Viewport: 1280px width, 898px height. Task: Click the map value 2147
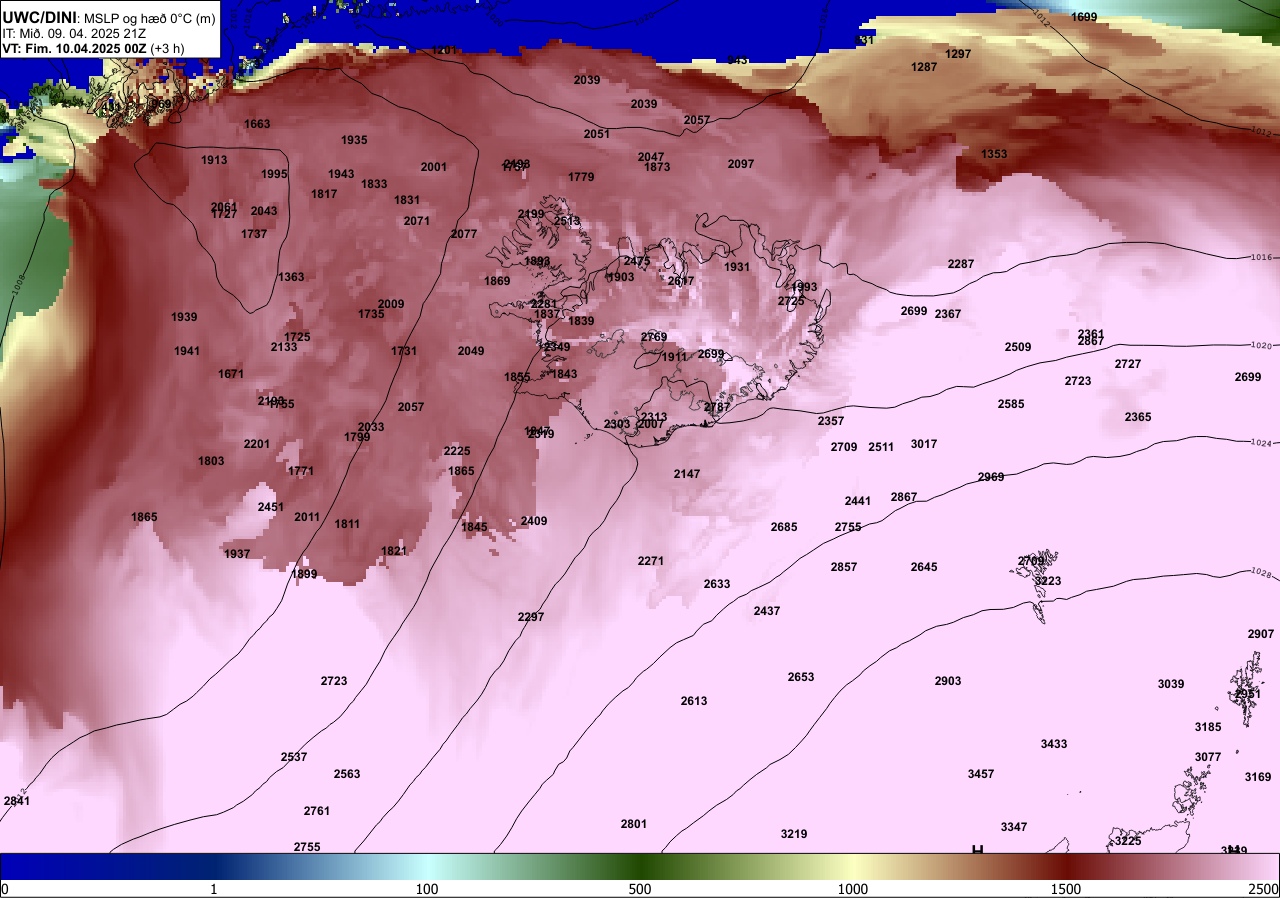(687, 474)
